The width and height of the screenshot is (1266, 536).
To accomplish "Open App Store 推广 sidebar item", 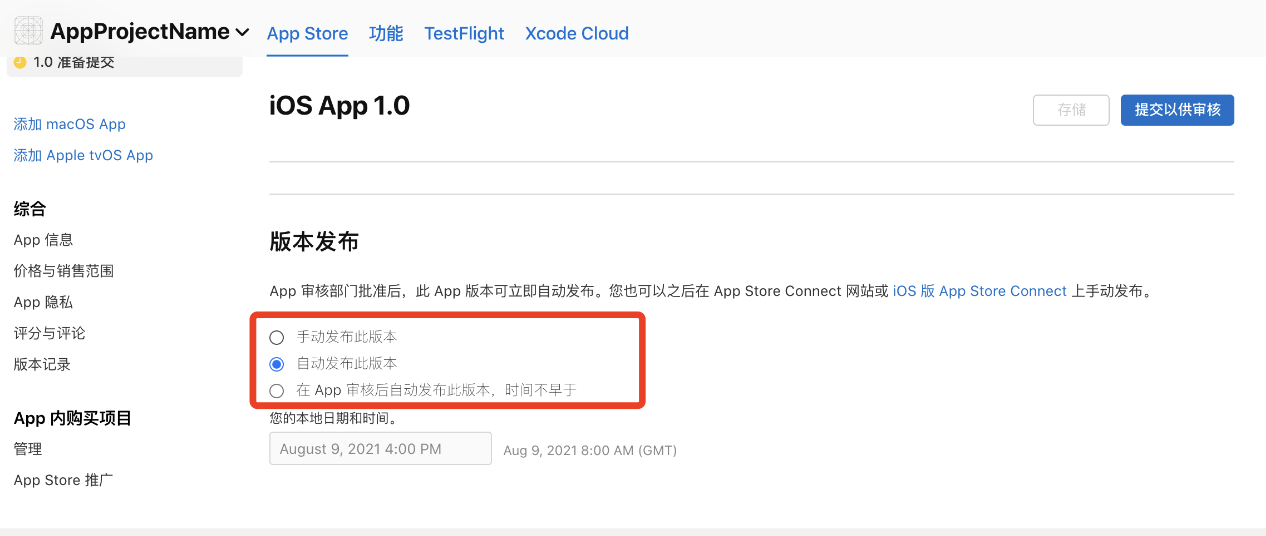I will point(63,480).
